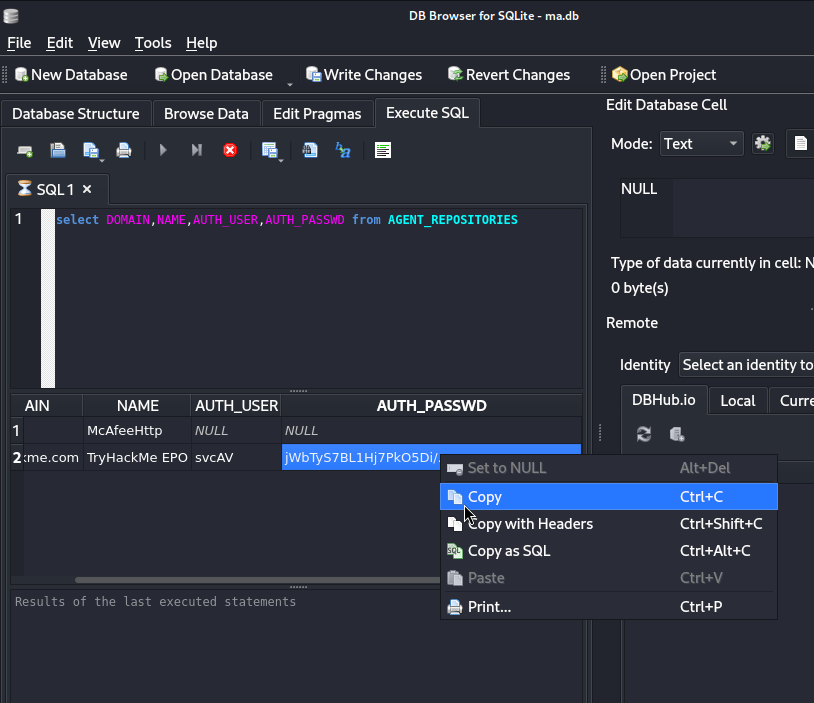Click the AUTH_USER column header
This screenshot has width=814, height=703.
point(236,405)
